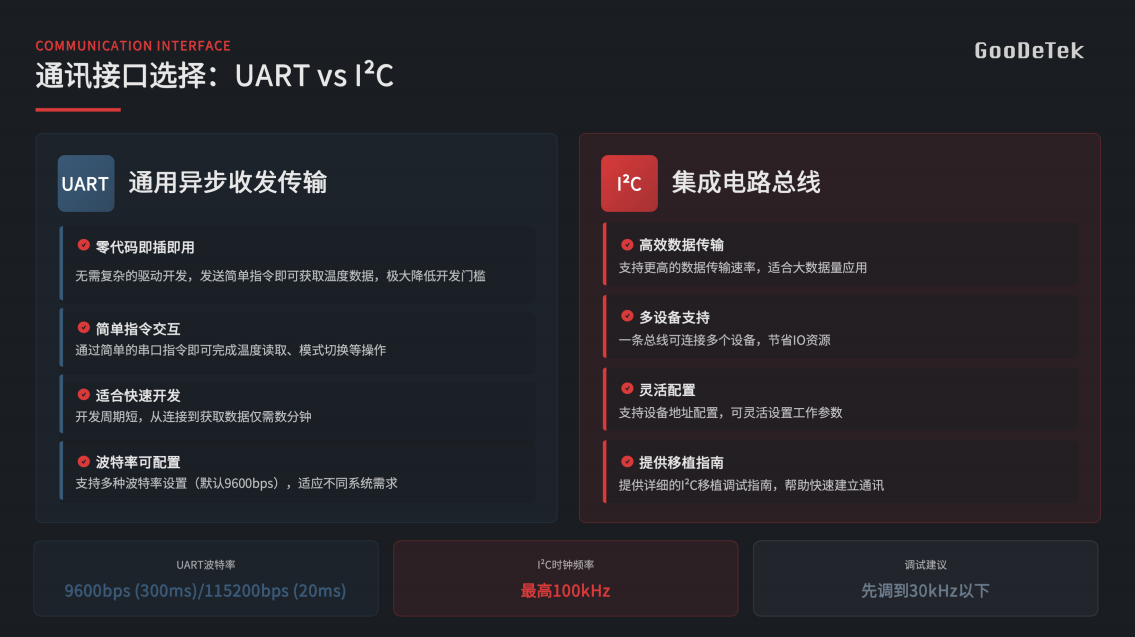Click the check icon beside 灵活配置

coord(628,389)
